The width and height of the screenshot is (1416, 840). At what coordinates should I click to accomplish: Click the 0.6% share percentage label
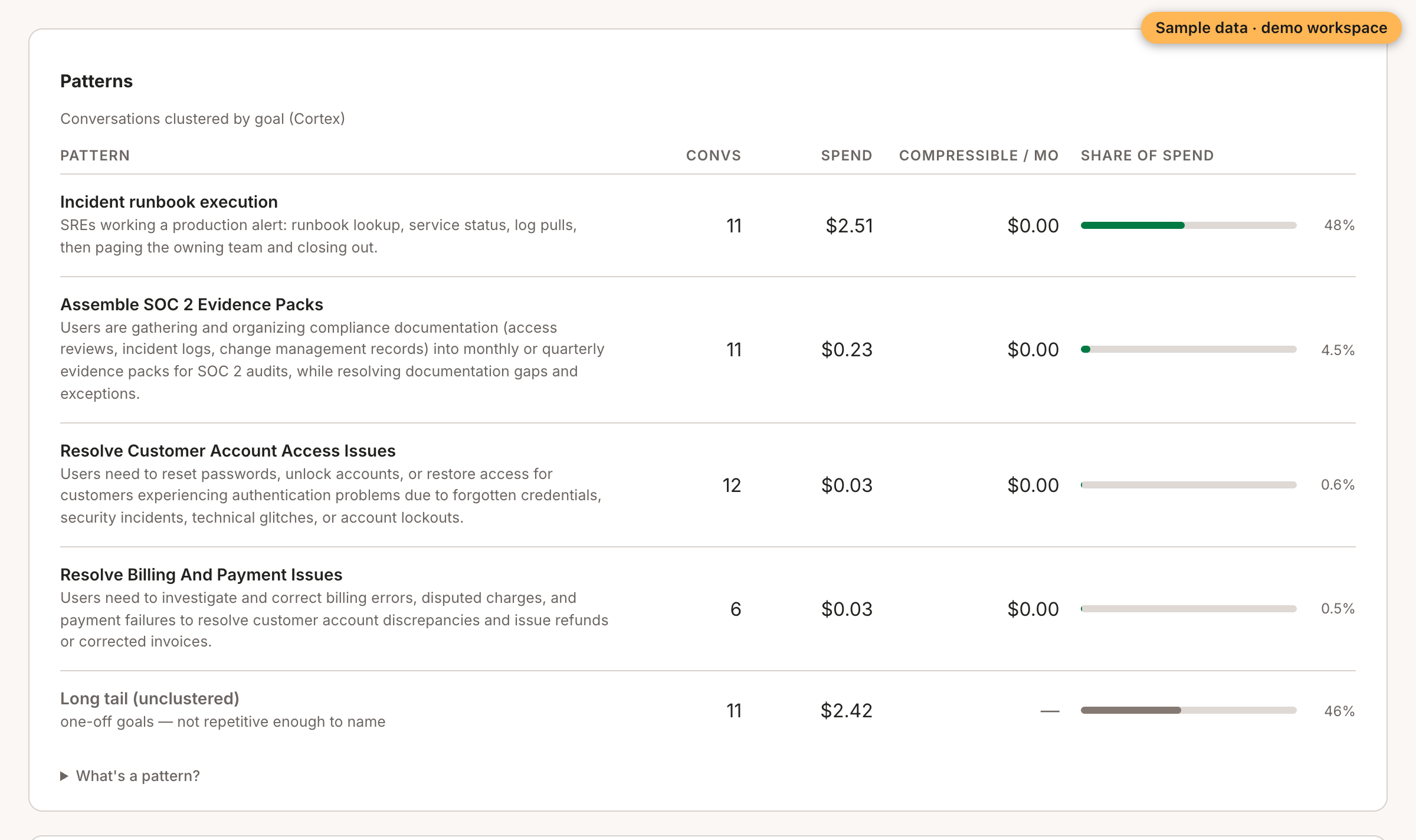coord(1338,485)
